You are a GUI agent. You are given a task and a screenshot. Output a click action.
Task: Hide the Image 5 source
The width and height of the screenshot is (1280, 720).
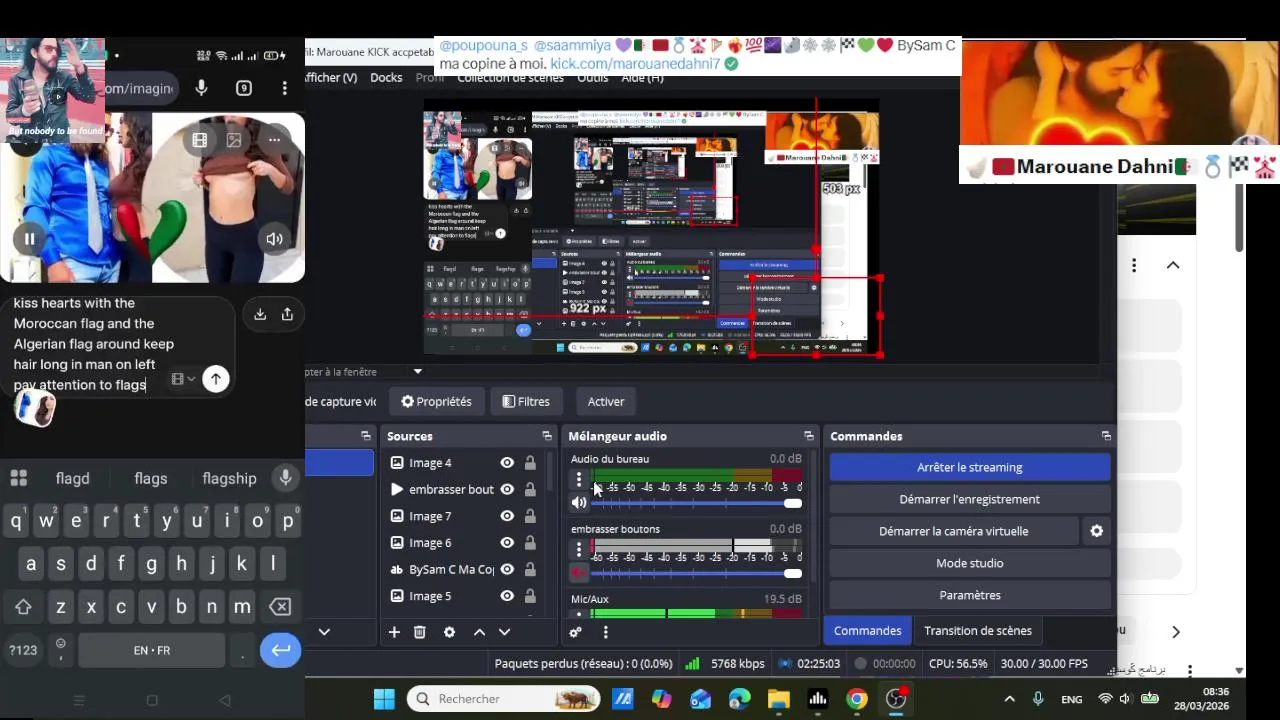pos(507,596)
